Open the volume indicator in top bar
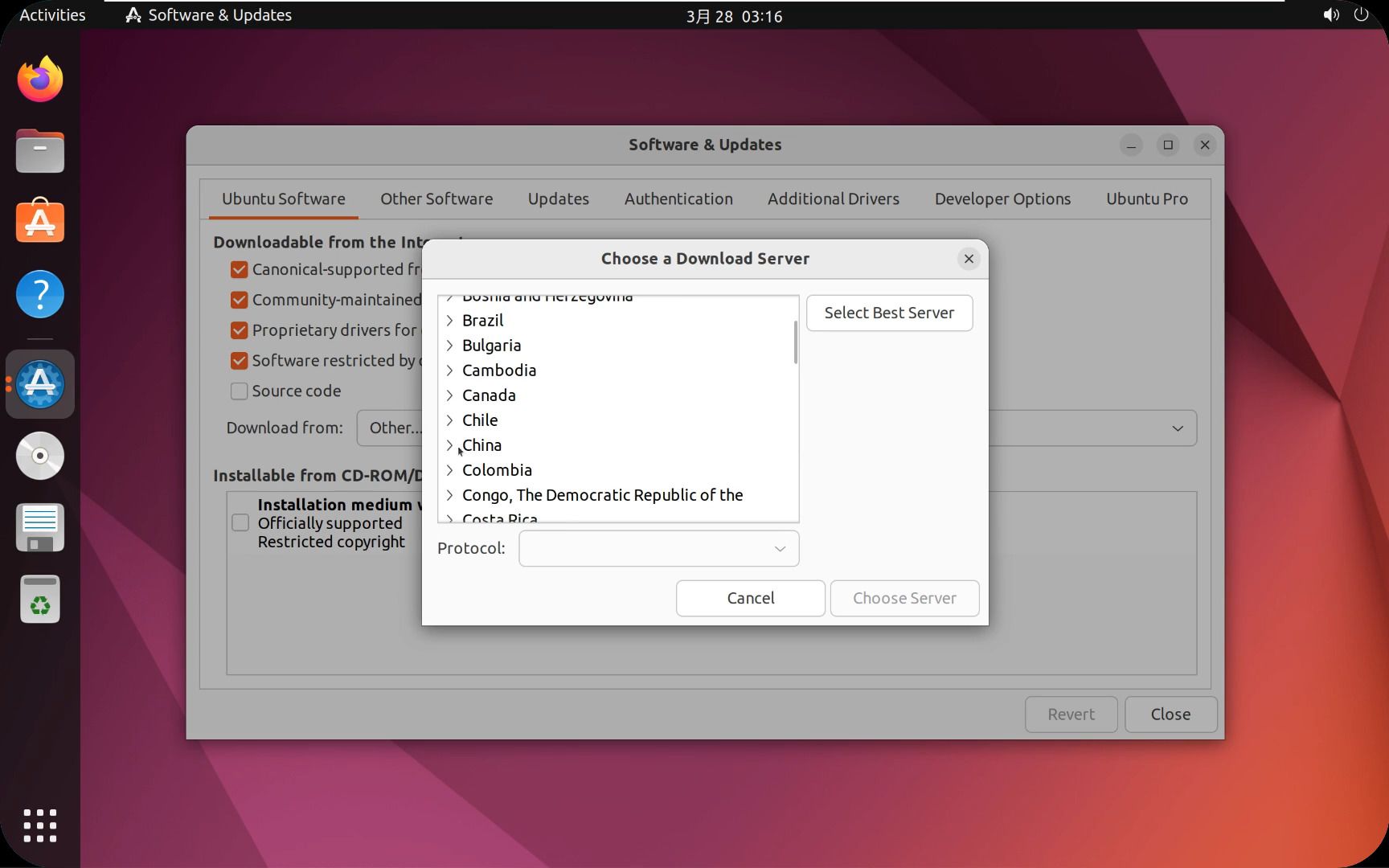 pyautogui.click(x=1331, y=14)
